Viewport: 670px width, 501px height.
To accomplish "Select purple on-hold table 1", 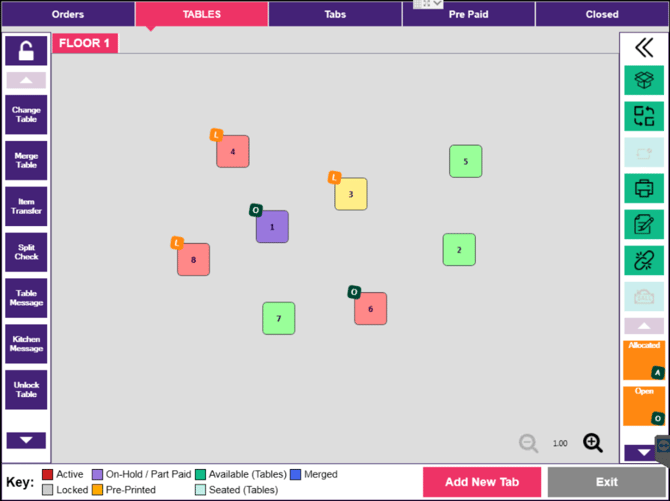I will [x=272, y=227].
